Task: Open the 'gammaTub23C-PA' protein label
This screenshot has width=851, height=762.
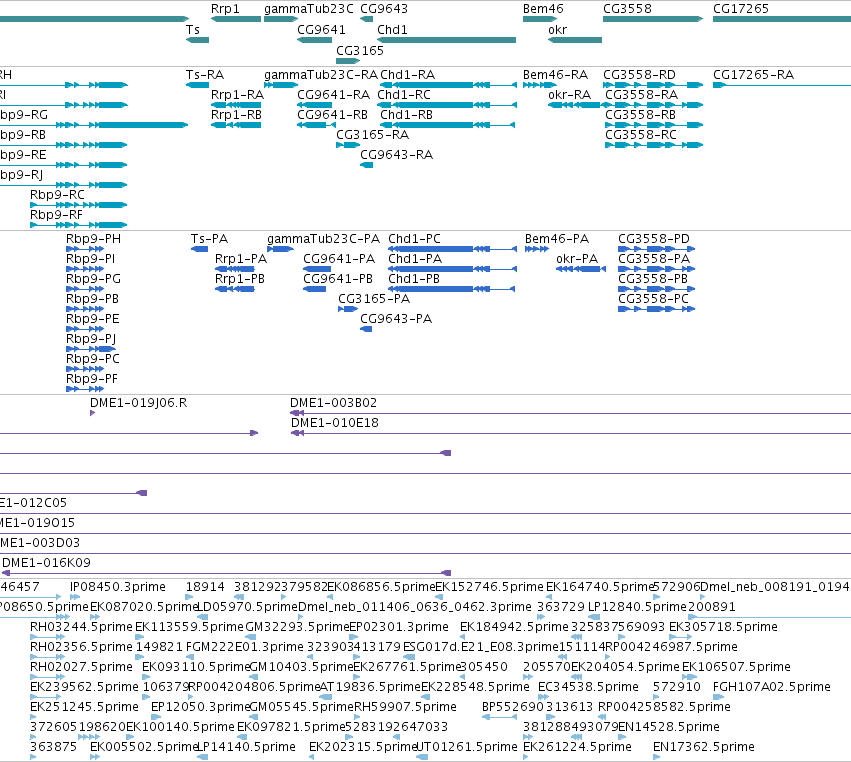Action: 323,239
